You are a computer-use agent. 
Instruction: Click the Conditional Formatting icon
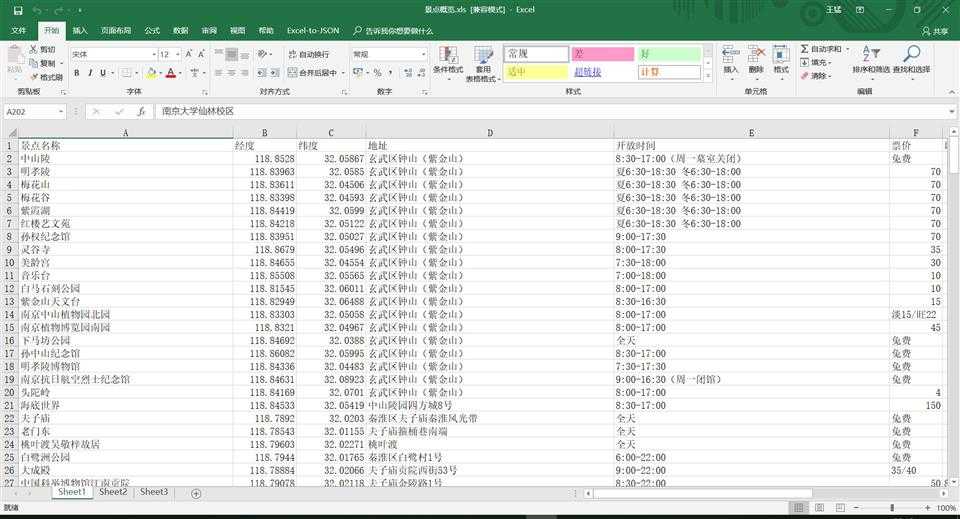point(448,55)
